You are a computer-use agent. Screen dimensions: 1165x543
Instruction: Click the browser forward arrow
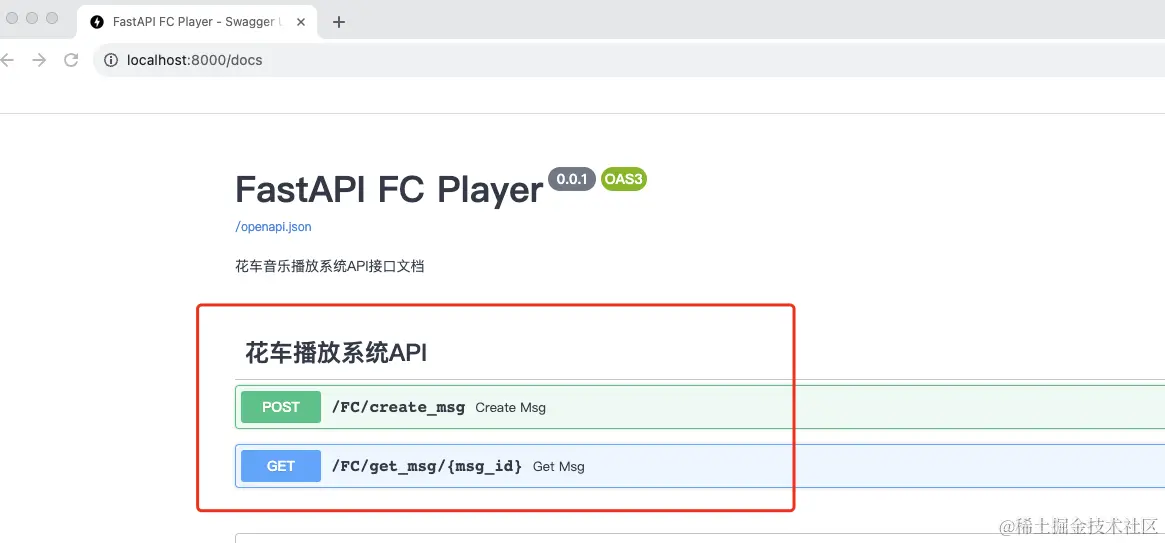pos(39,60)
